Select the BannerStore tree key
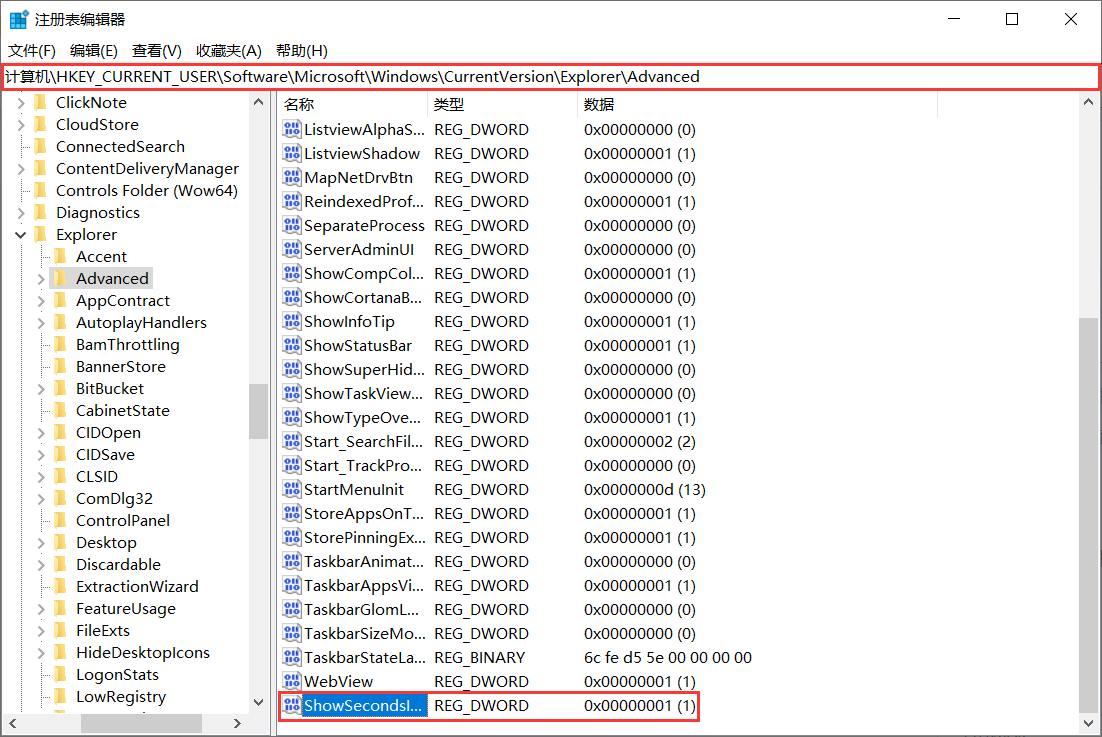This screenshot has width=1102, height=737. pos(120,367)
